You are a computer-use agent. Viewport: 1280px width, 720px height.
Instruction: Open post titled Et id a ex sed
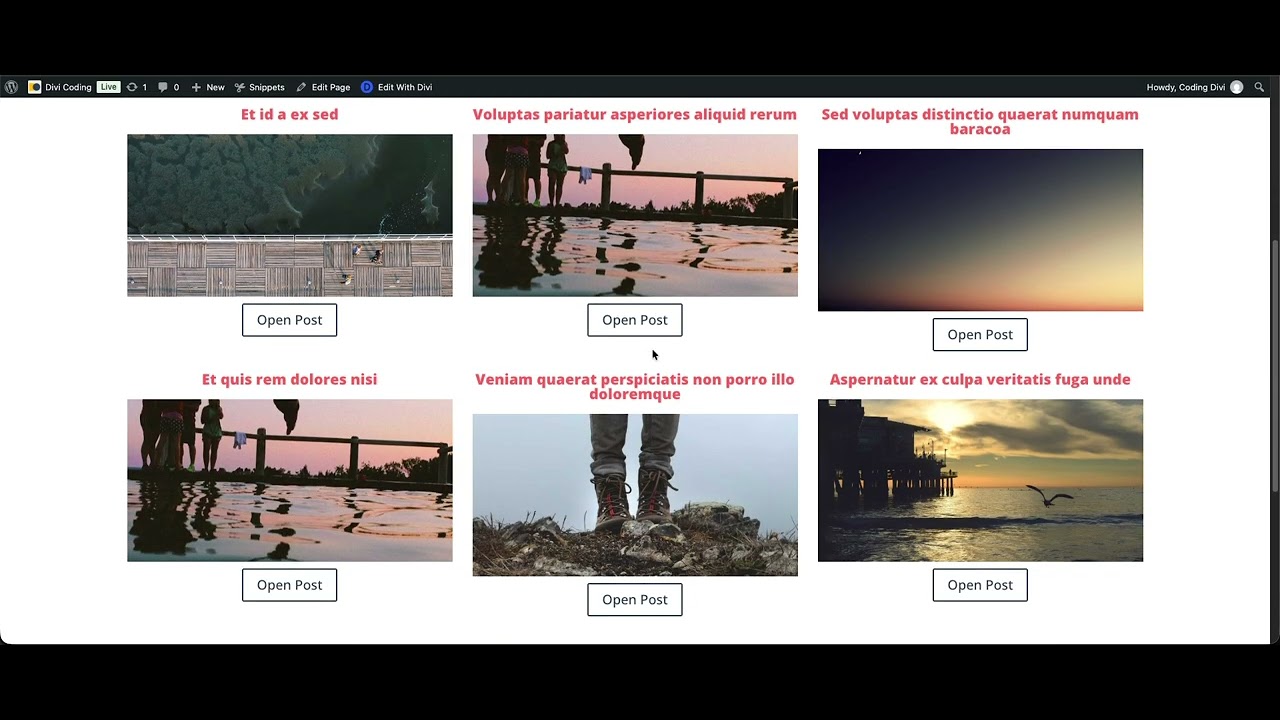pos(289,114)
